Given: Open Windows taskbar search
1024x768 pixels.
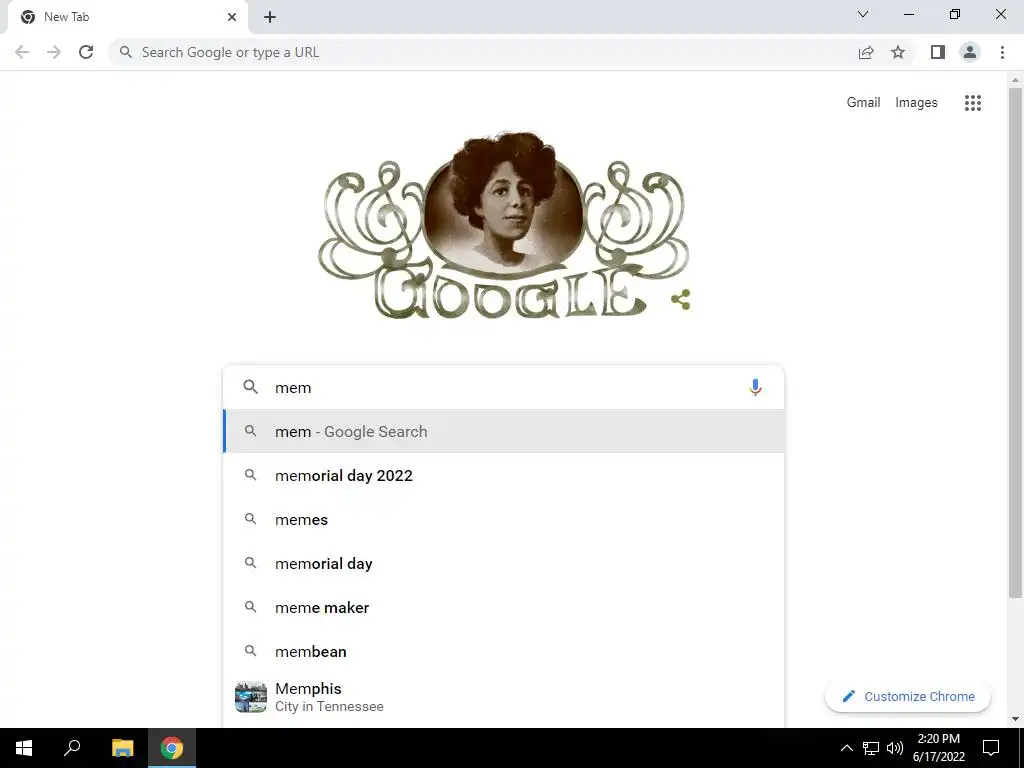Looking at the screenshot, I should coord(72,748).
